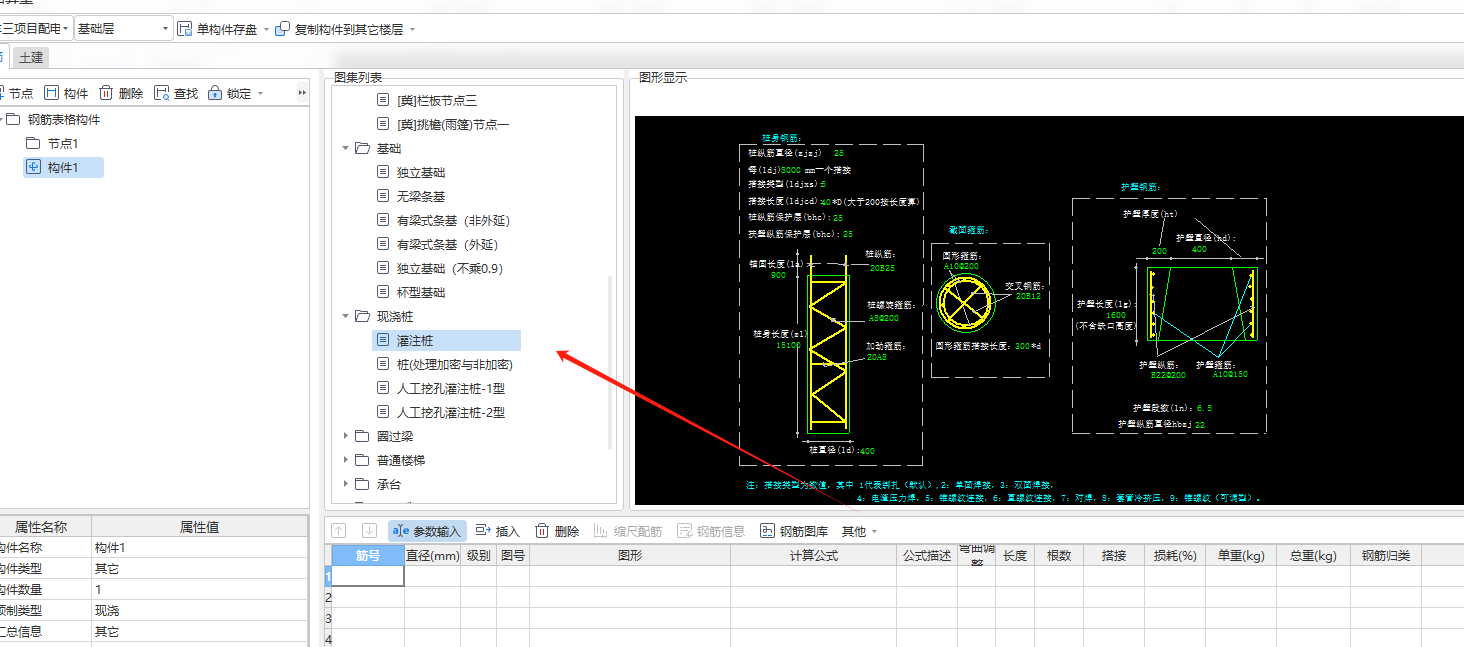Click the move-up arrow in rebar toolbar

coord(339,531)
